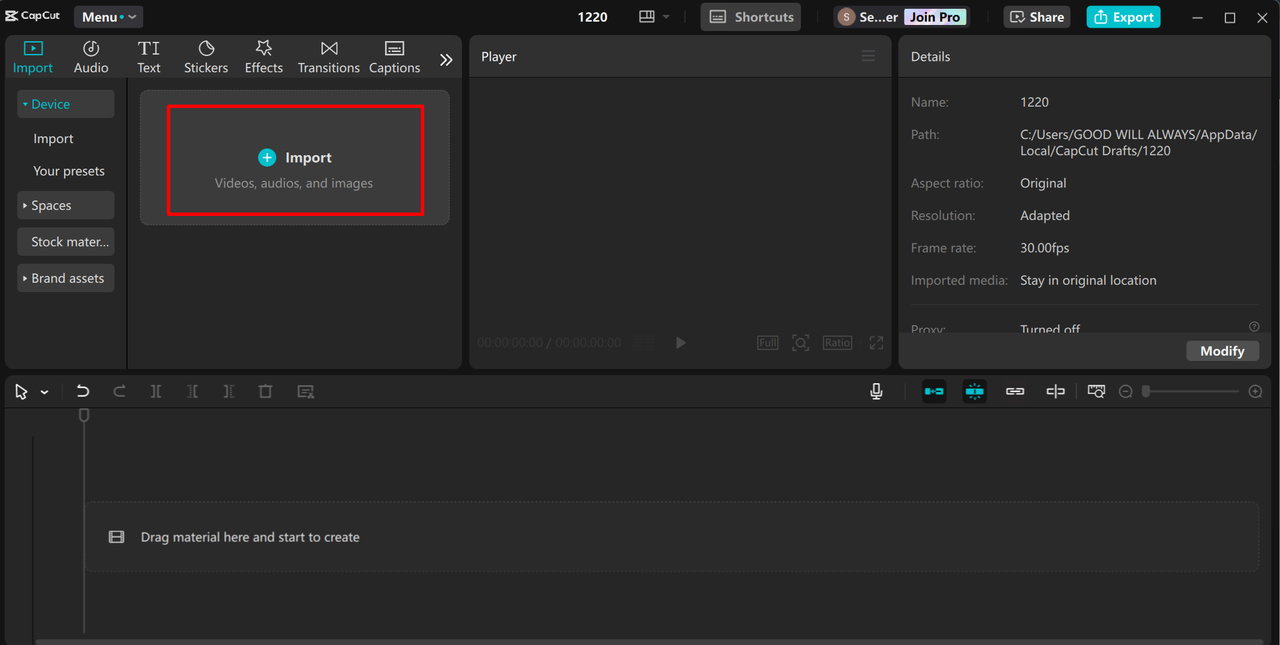Click the microphone record voiceover icon

pyautogui.click(x=876, y=392)
